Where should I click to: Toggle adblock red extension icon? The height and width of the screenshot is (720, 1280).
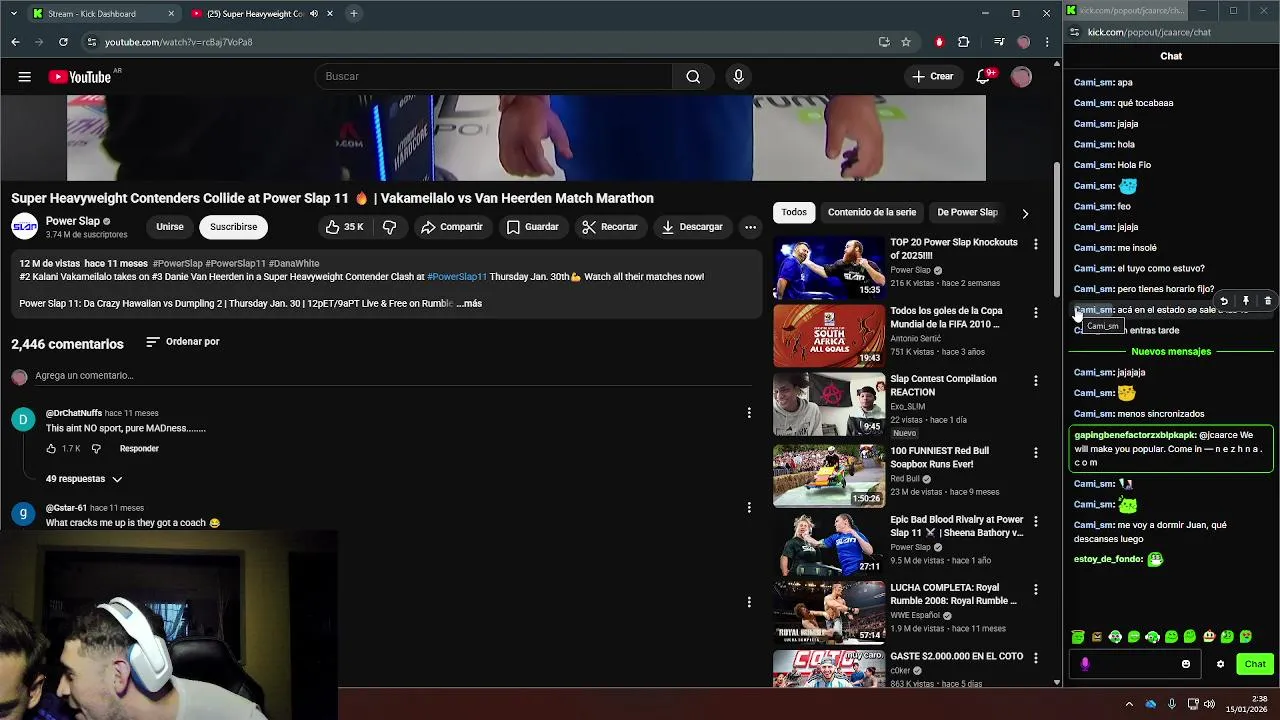tap(939, 42)
